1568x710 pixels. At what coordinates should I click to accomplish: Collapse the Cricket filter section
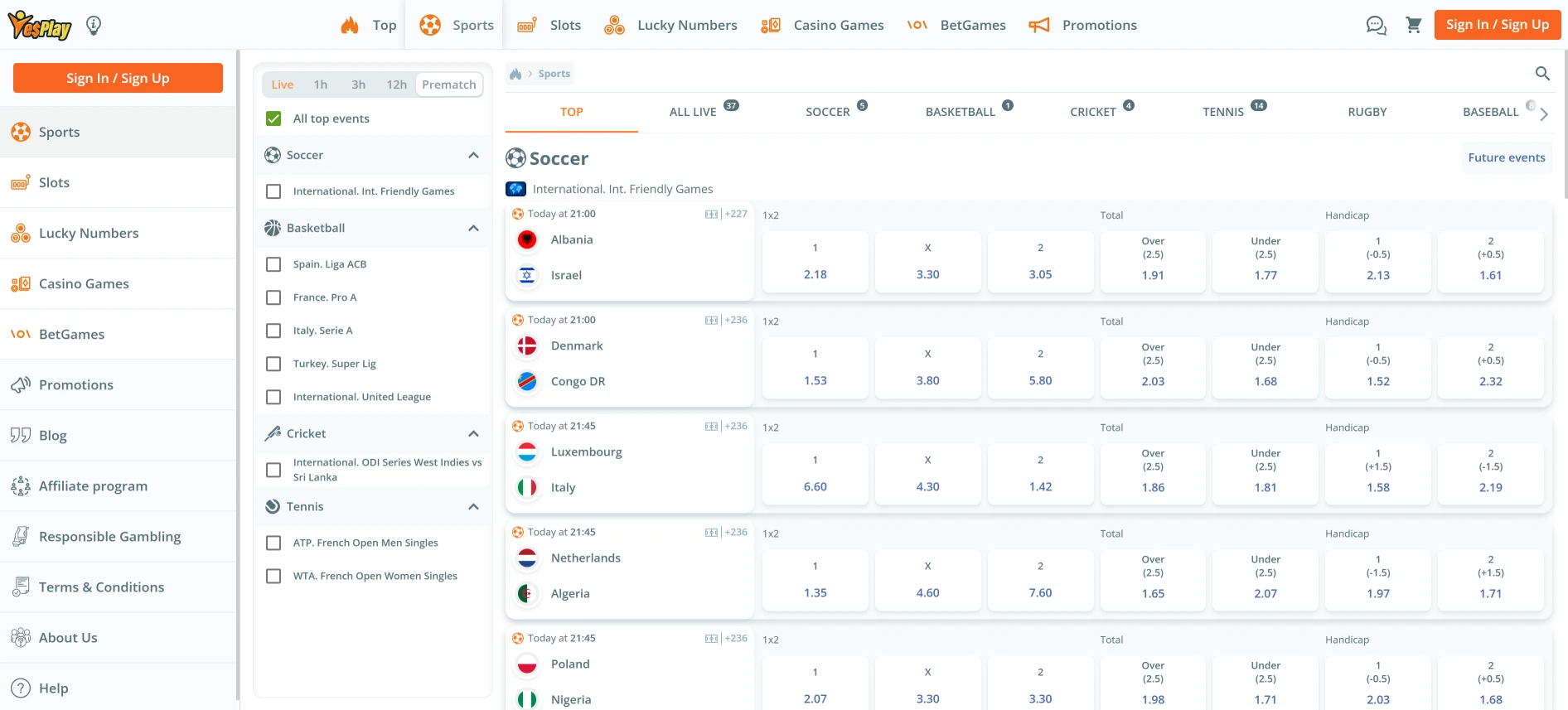473,433
